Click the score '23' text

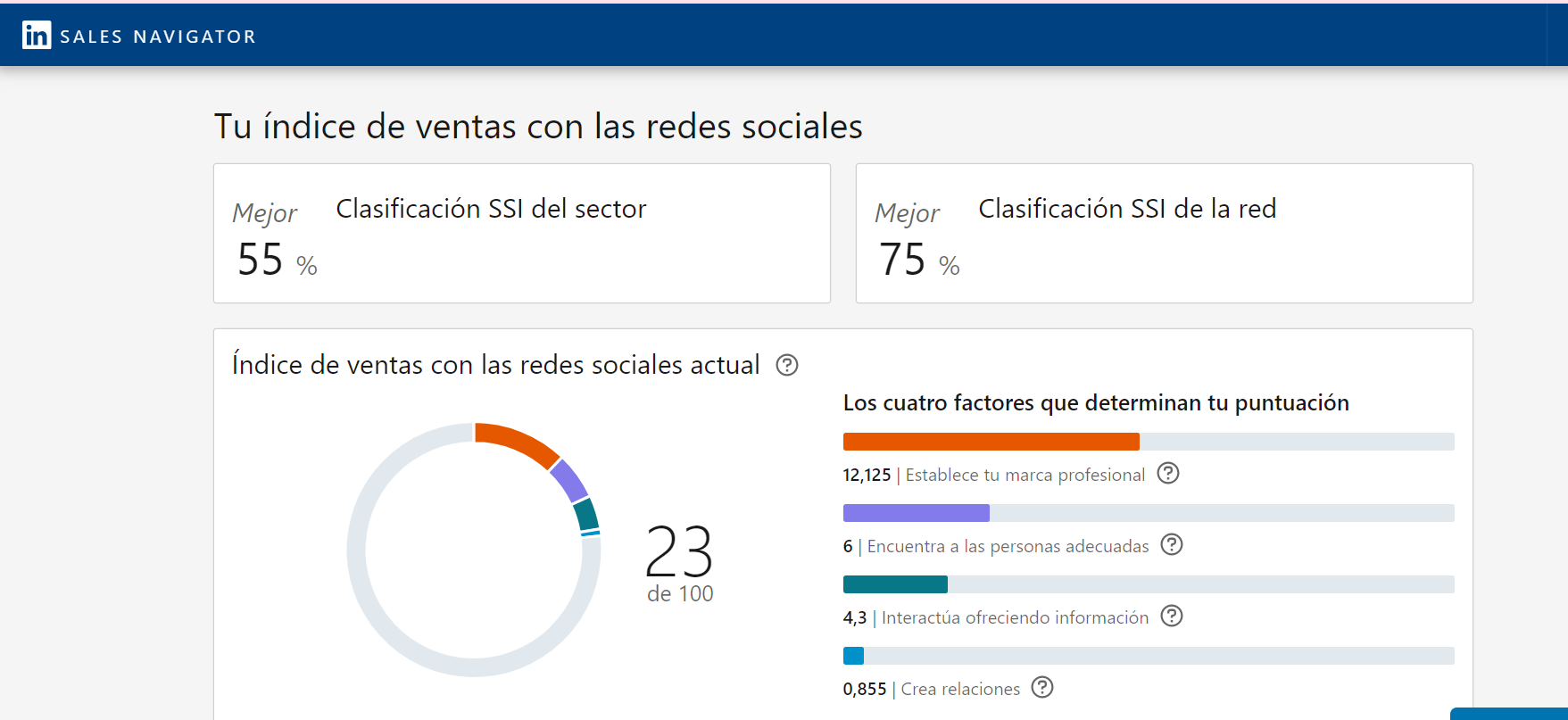[x=679, y=552]
